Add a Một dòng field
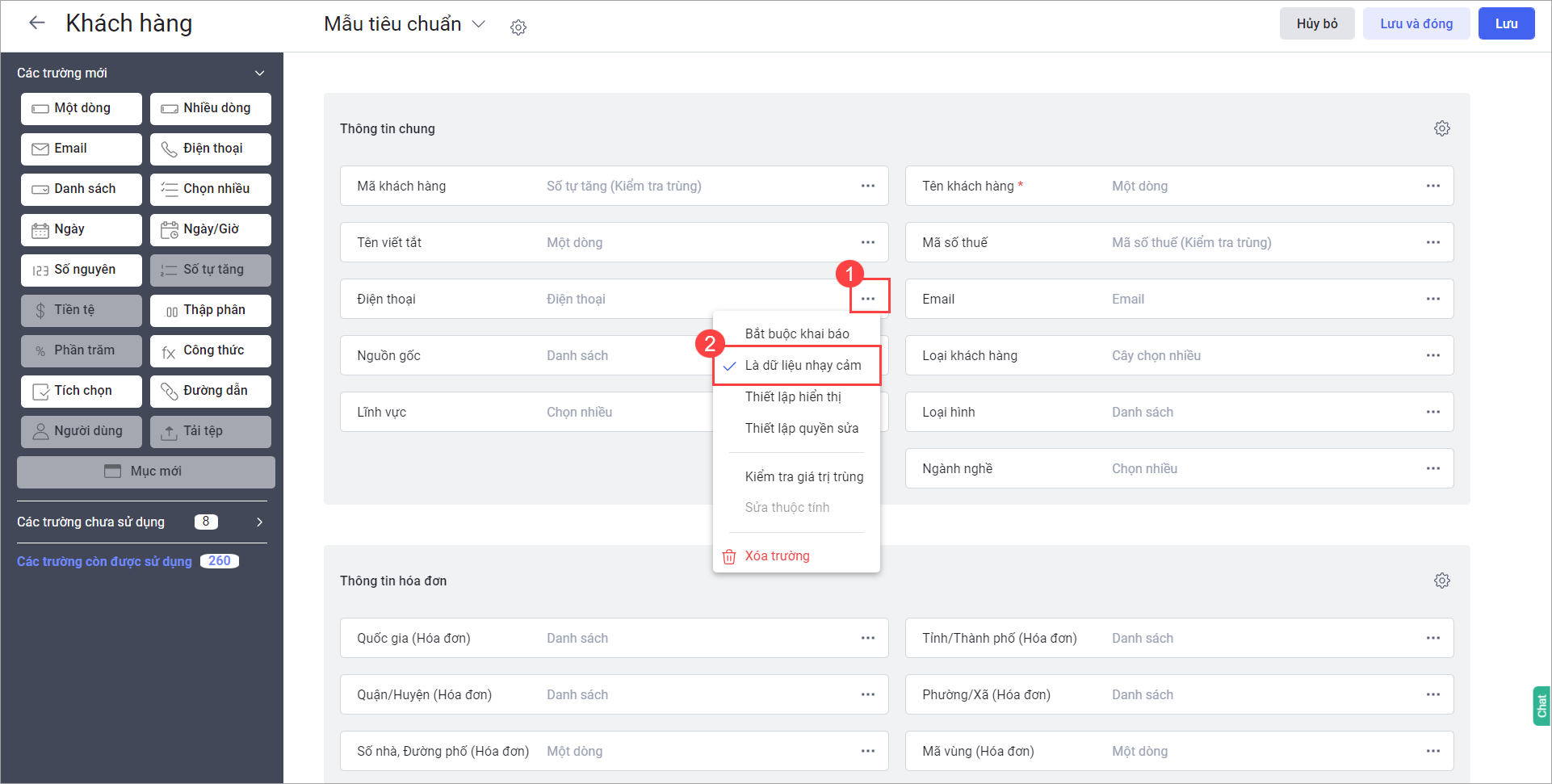Screen dimensions: 1552x784 pyautogui.click(x=82, y=108)
